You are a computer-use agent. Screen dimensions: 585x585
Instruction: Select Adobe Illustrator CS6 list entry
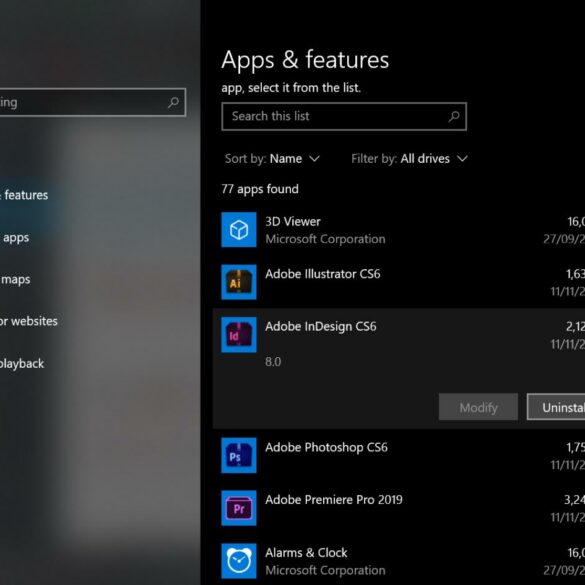tap(399, 282)
